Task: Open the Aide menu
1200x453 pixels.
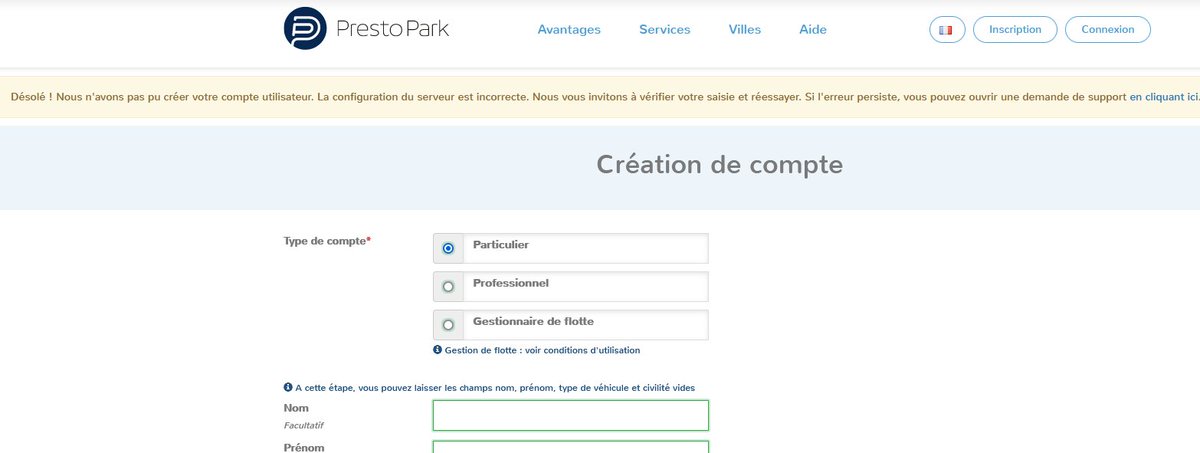Action: coord(813,30)
